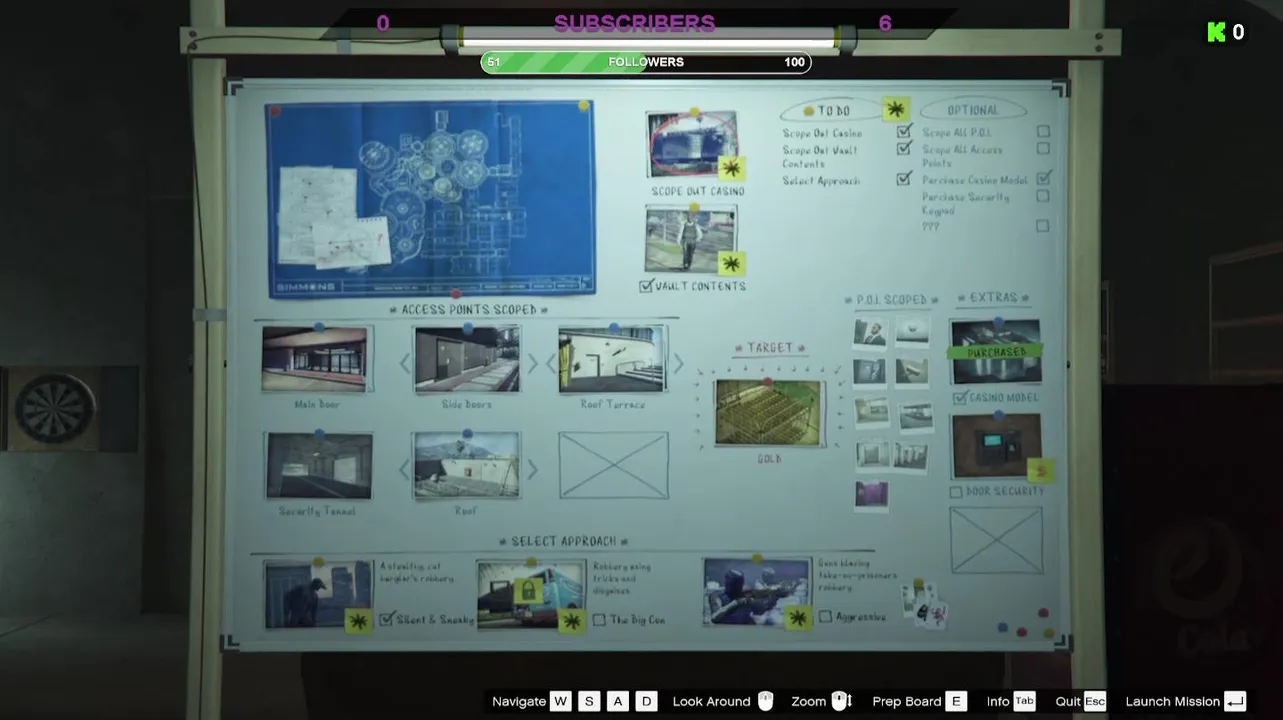Click the A navigate key icon
Screen dimensions: 1283x720
618,701
